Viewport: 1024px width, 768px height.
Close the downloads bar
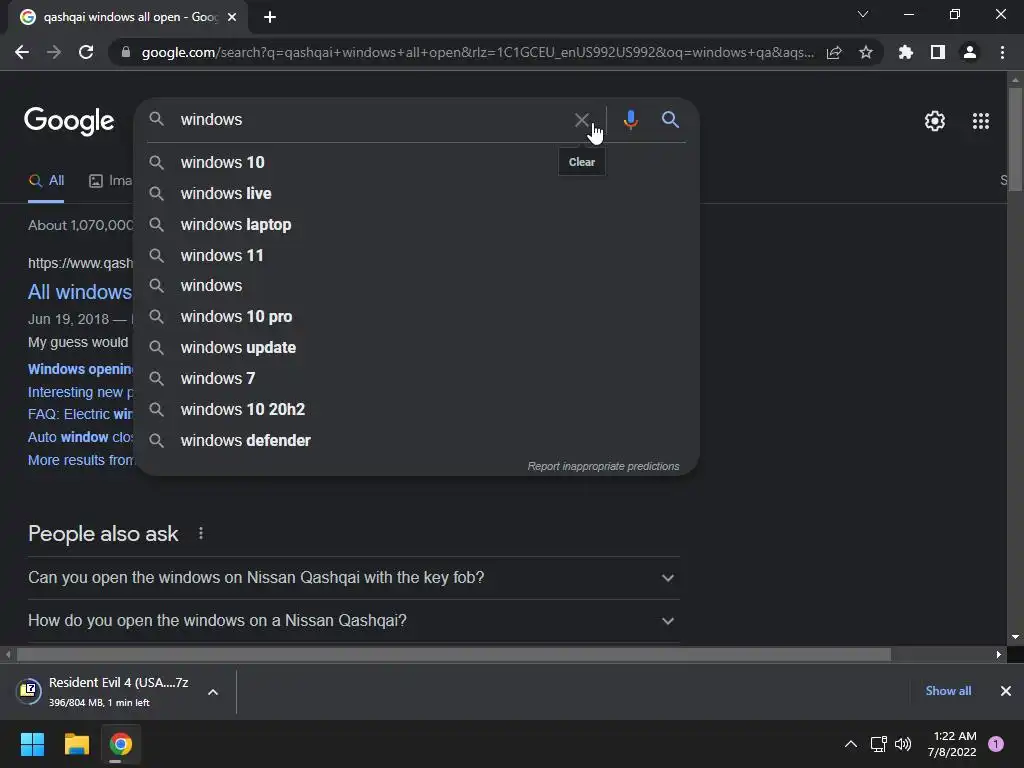tap(1005, 691)
